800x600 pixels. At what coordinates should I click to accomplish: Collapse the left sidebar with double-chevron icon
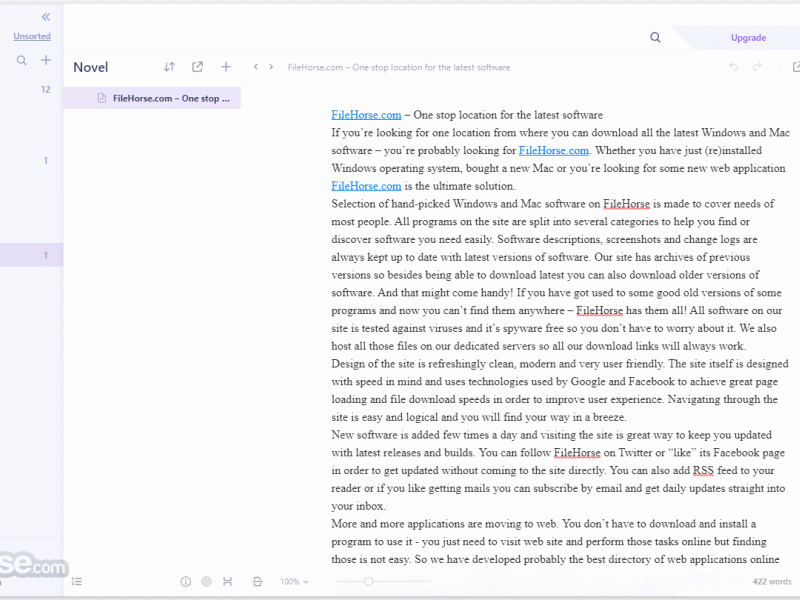tap(46, 17)
